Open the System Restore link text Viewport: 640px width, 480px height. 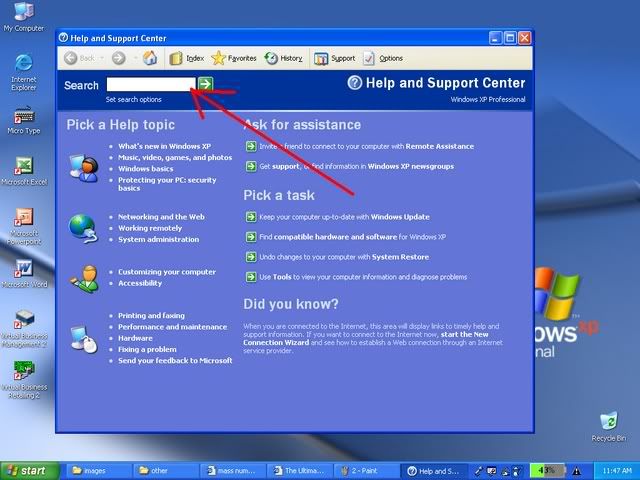400,257
